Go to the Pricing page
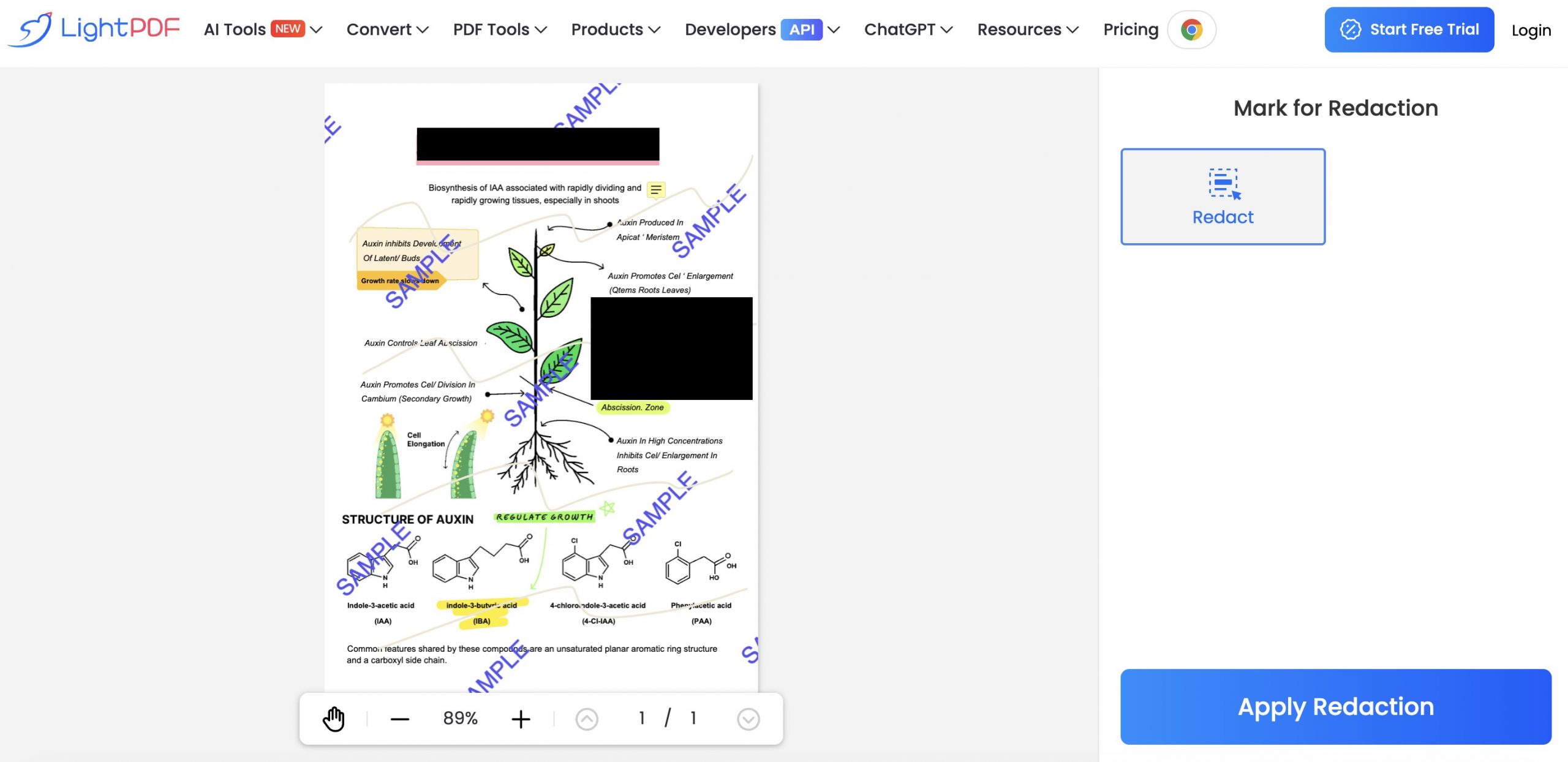This screenshot has height=762, width=1568. (1131, 29)
